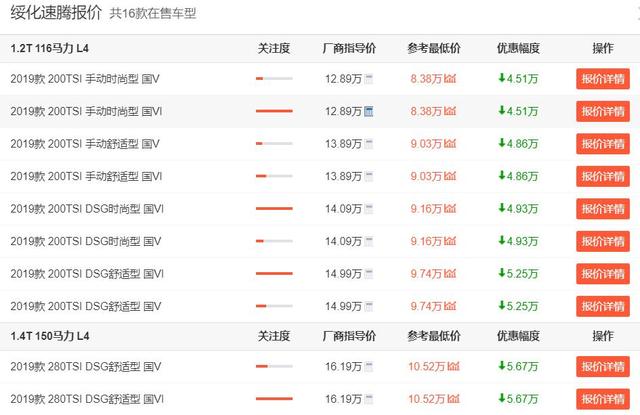The width and height of the screenshot is (640, 415).
Task: Show price trend chart for 200TSI 手动舒适型 国VI
Action: pyautogui.click(x=450, y=176)
